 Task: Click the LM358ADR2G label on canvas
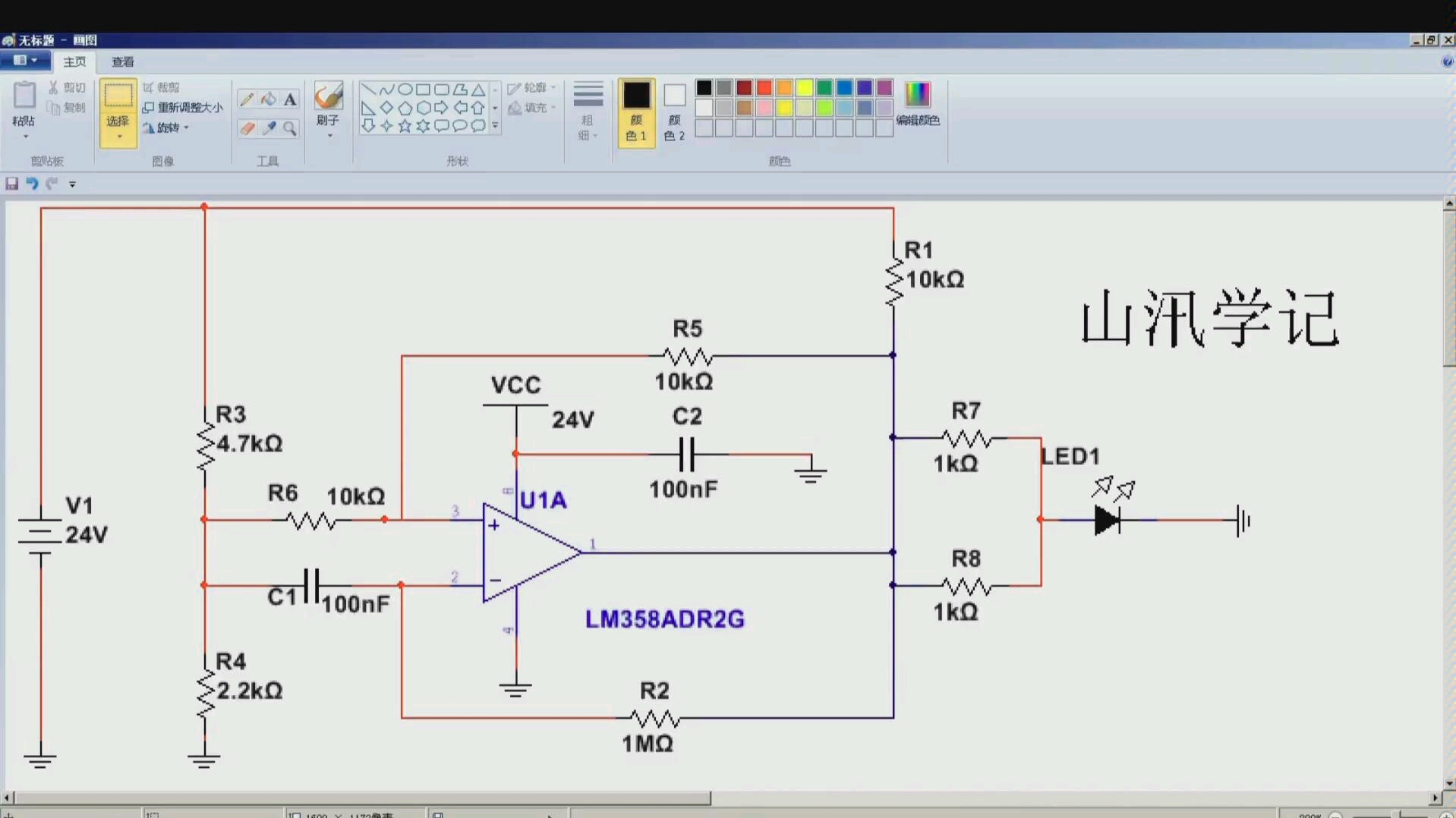(x=664, y=619)
